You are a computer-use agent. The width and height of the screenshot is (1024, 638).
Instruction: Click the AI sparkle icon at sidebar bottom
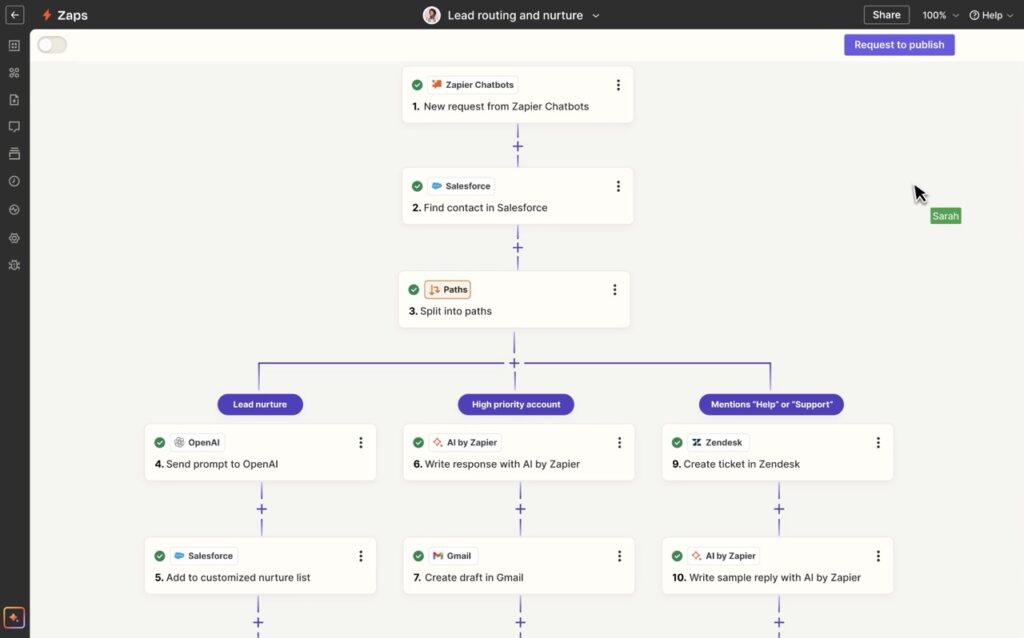14,617
